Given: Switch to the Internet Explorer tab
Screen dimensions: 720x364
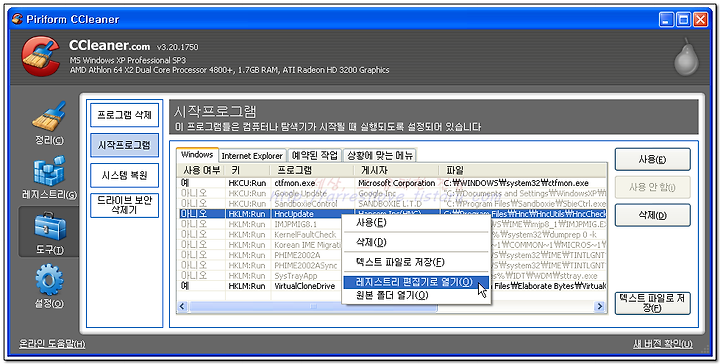Looking at the screenshot, I should pos(252,156).
